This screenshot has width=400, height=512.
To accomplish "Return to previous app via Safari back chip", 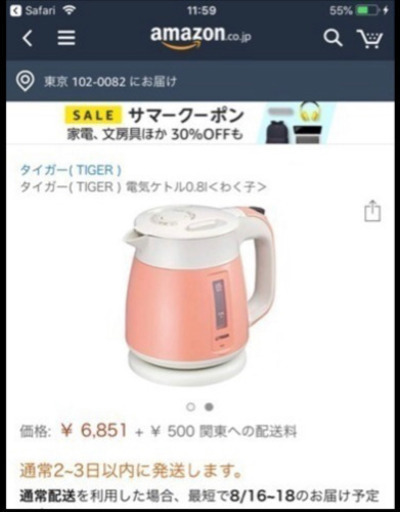I will (33, 11).
